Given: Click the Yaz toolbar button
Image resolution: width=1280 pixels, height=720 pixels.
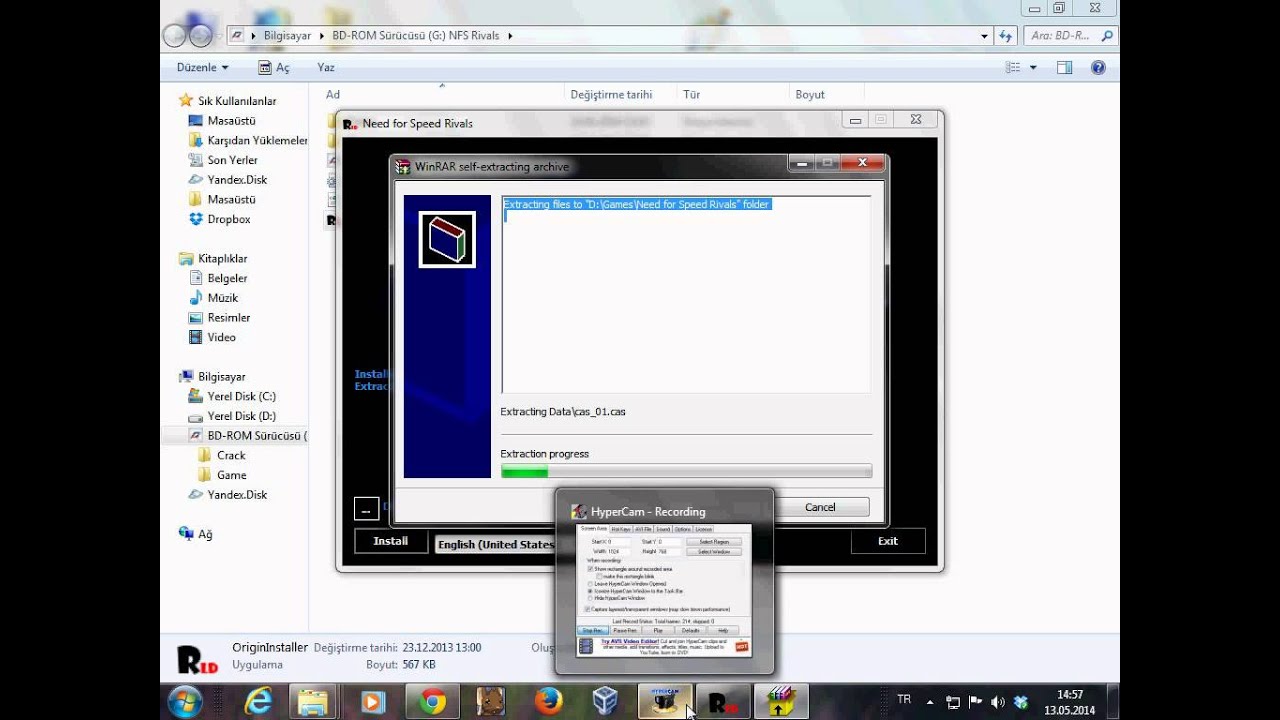Looking at the screenshot, I should tap(326, 67).
